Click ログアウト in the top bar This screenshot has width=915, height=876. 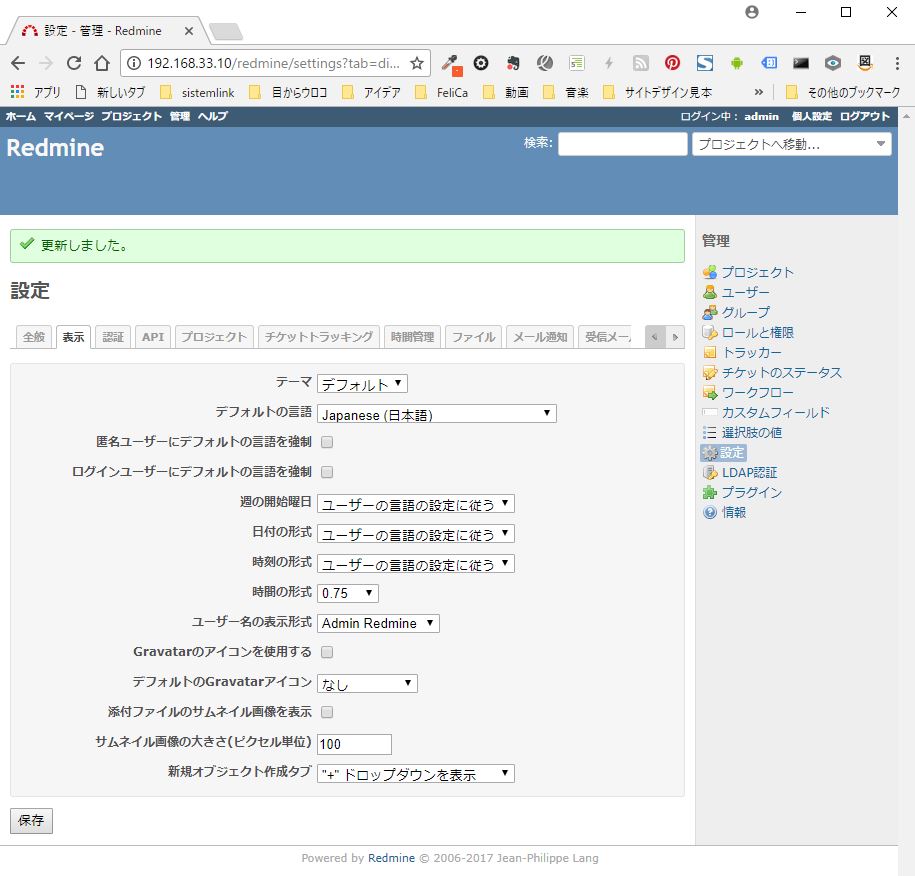(864, 116)
